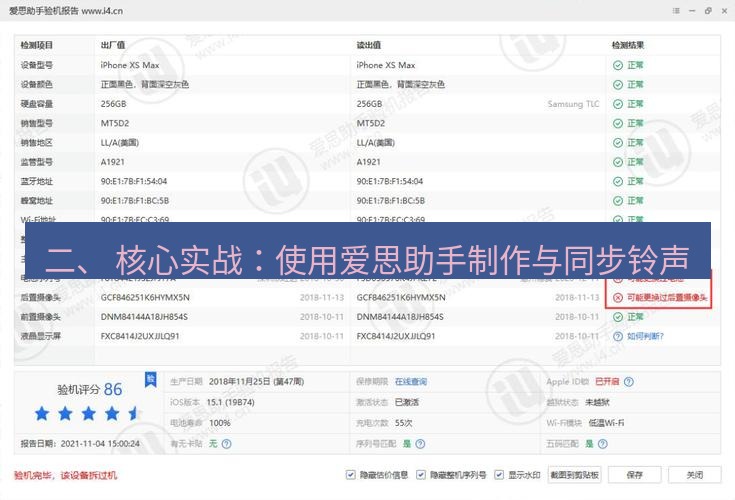Select factory cellular address 90:E1:7B:F1:BC:5B
Viewport: 735px width, 500px height.
pos(135,201)
